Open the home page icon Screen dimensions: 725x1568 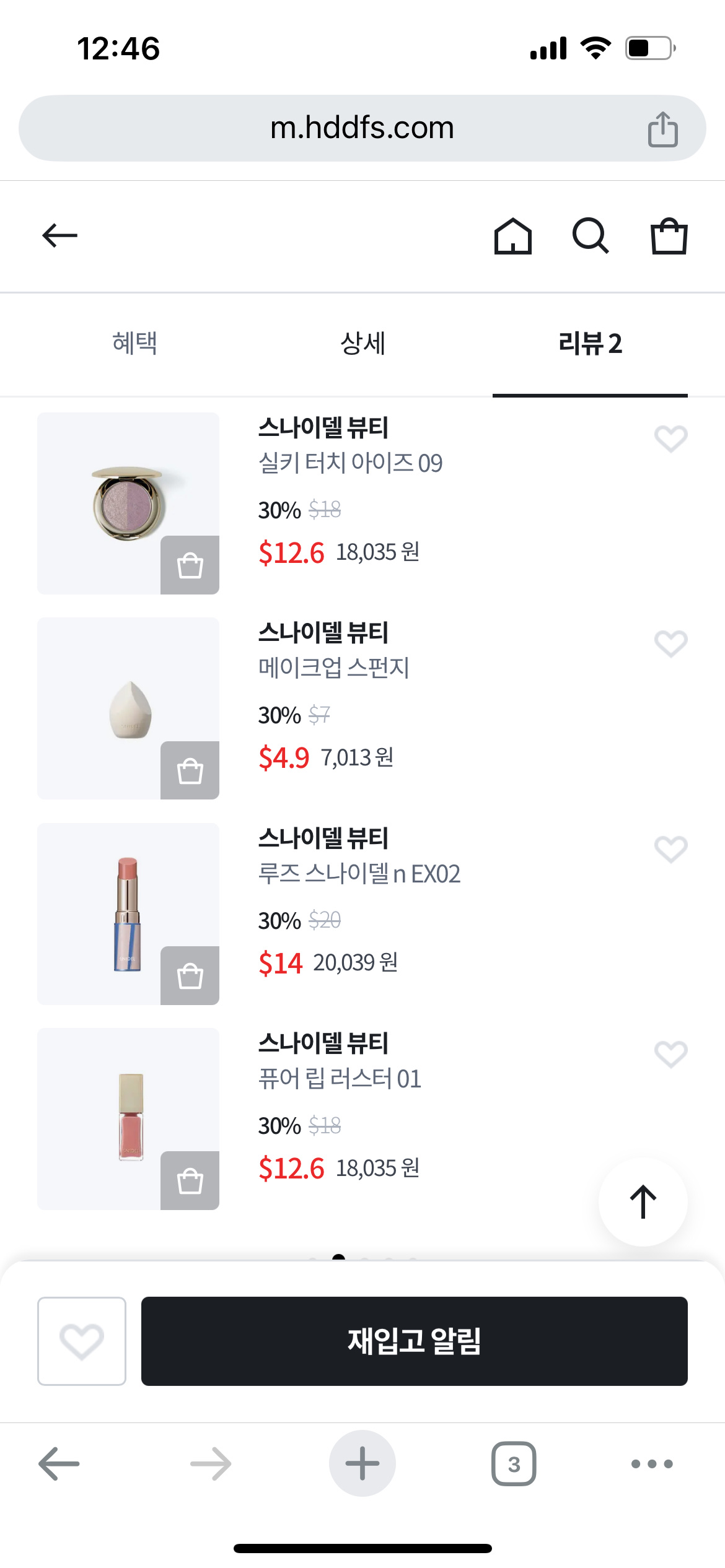pyautogui.click(x=512, y=236)
